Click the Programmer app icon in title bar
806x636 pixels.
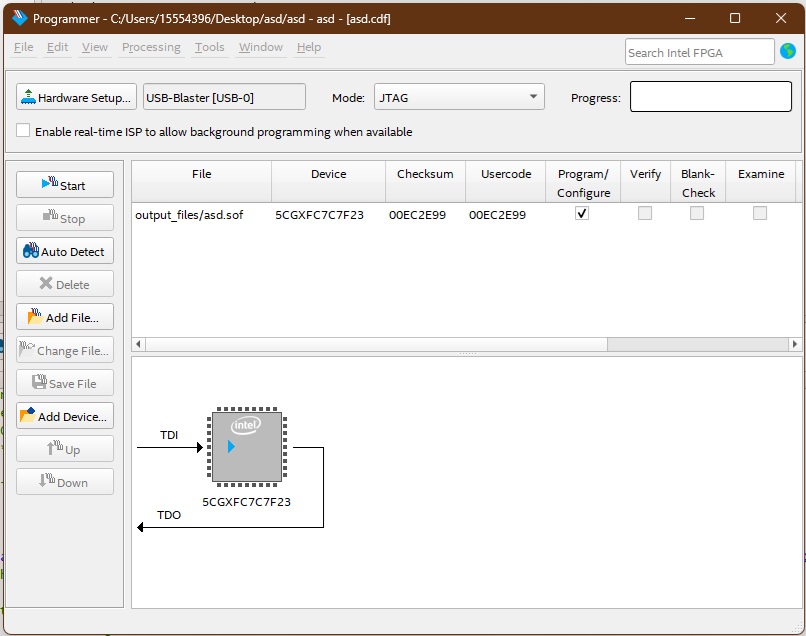[x=18, y=18]
